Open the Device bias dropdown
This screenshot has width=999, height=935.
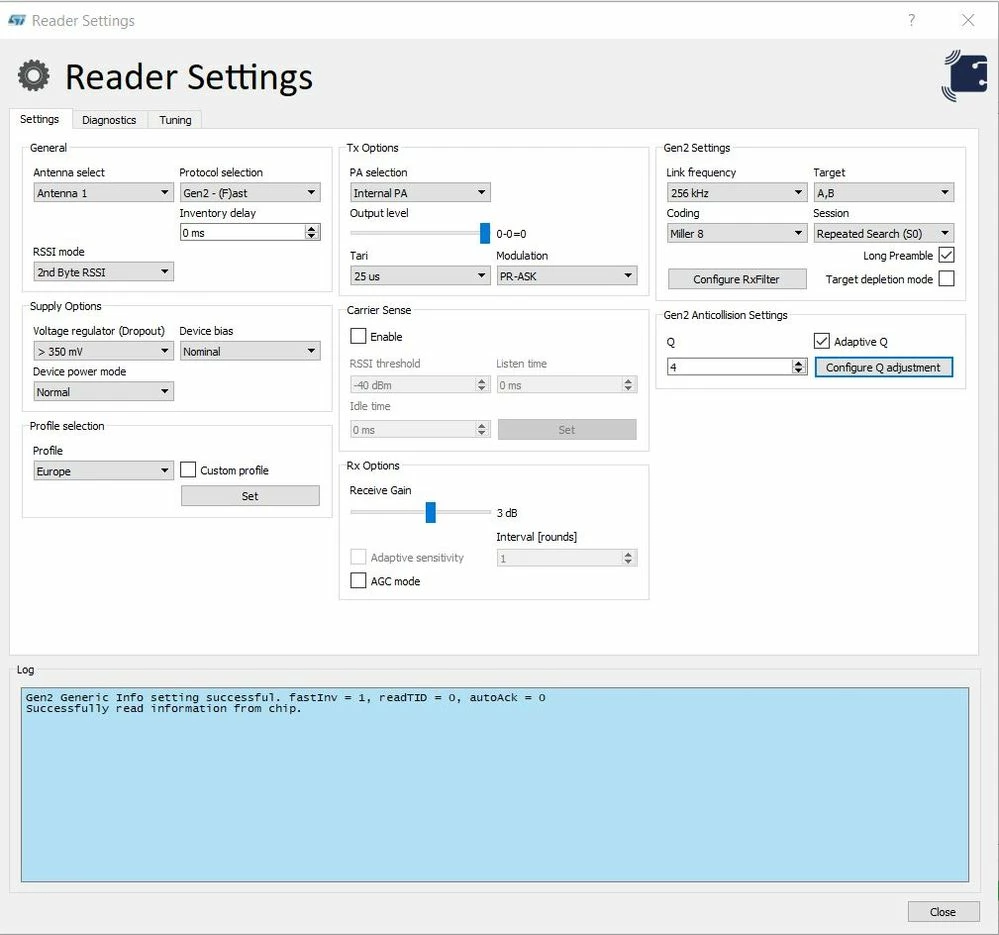250,351
